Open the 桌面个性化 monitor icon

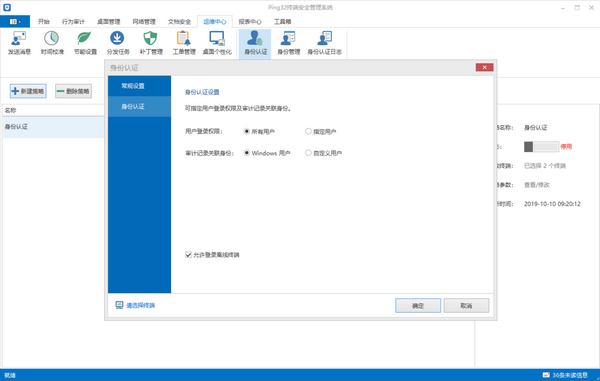217,43
